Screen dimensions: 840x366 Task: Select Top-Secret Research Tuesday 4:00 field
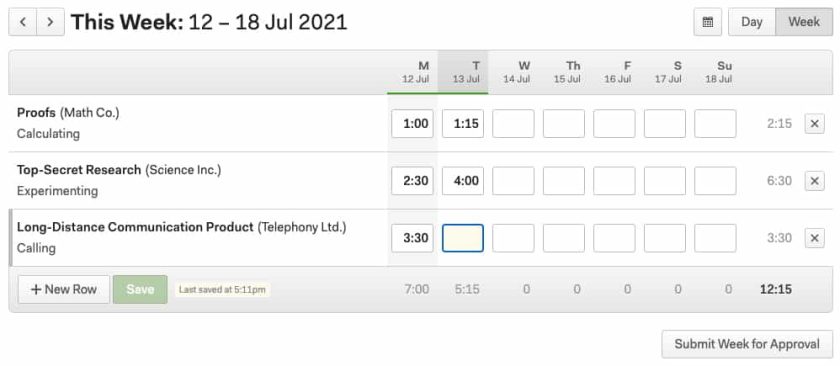(463, 181)
